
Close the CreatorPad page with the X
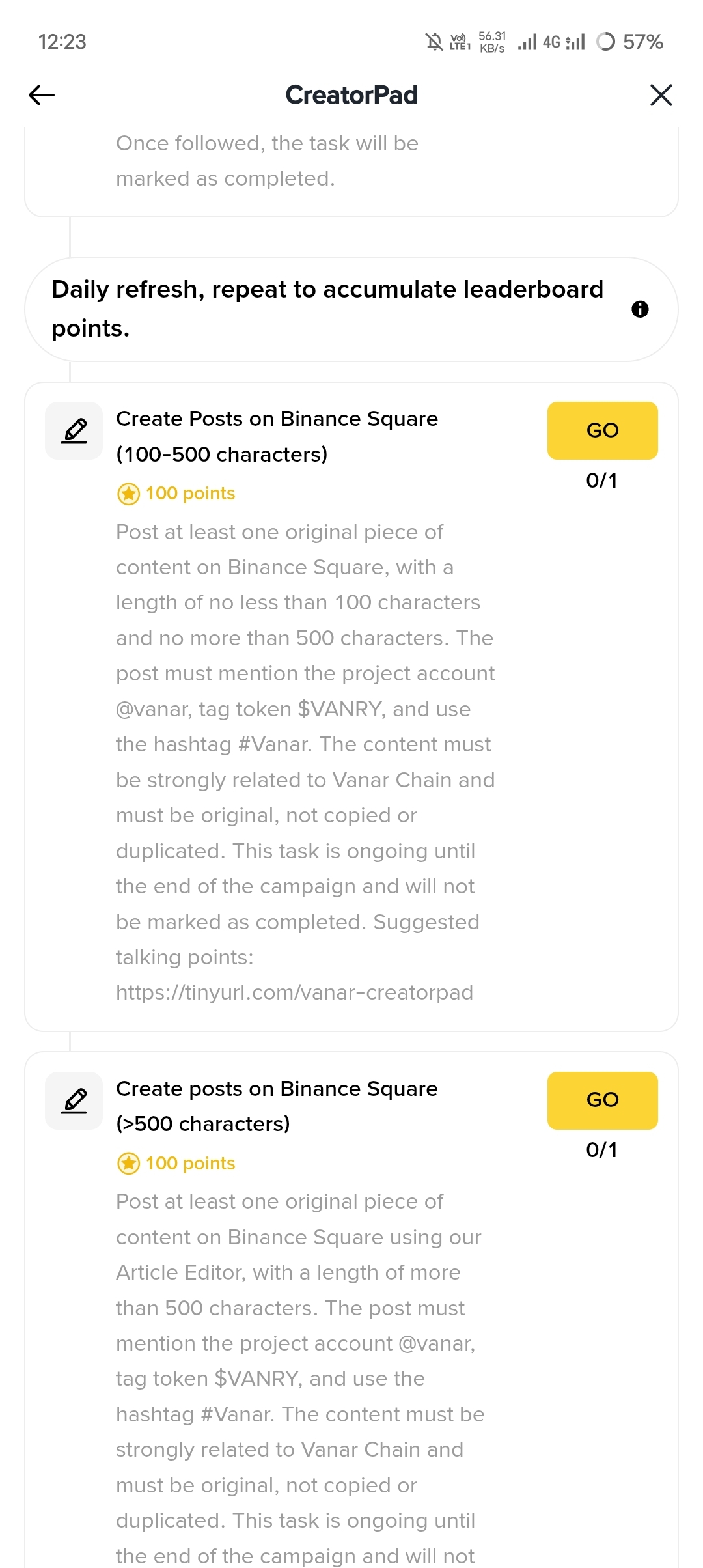coord(661,95)
